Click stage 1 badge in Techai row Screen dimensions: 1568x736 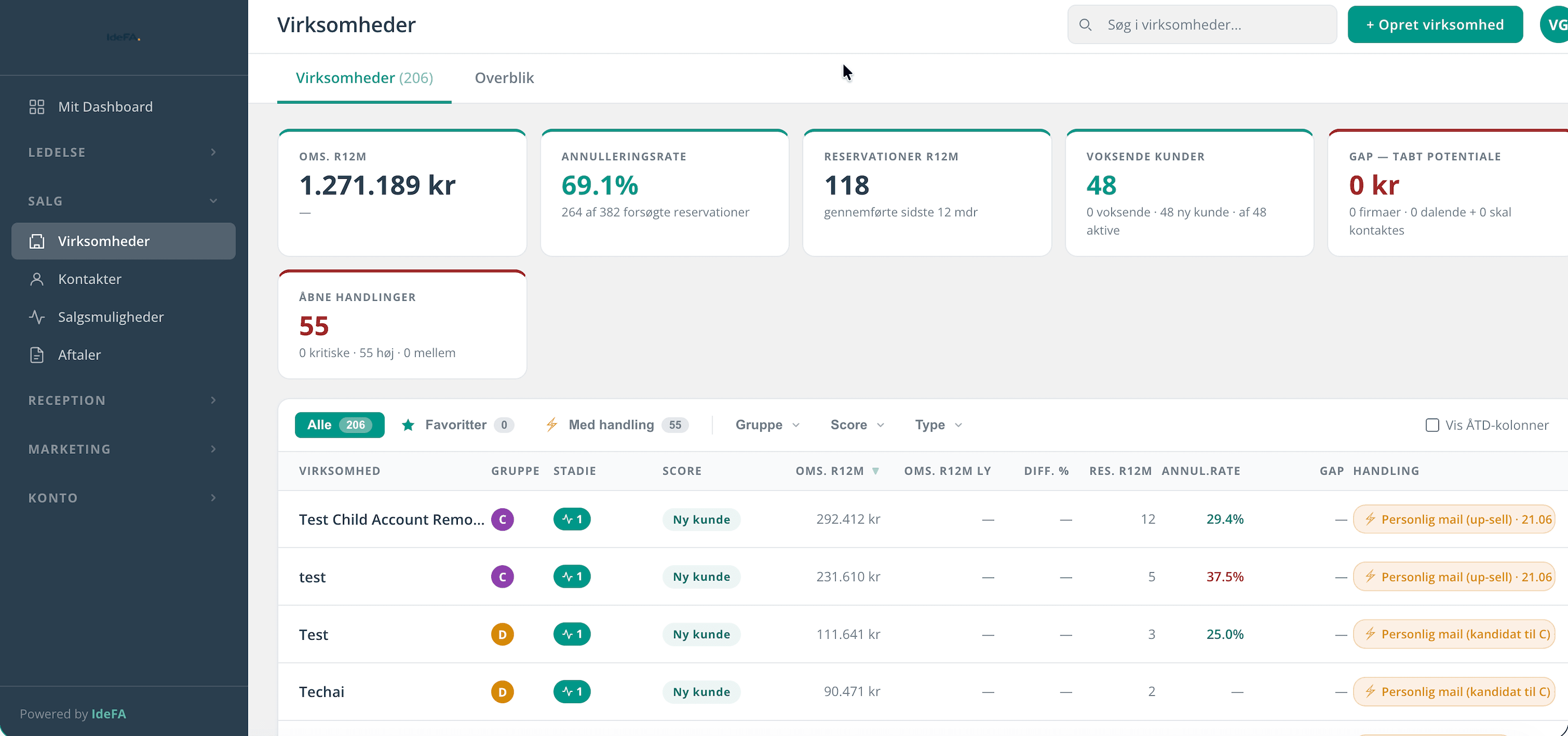tap(572, 691)
